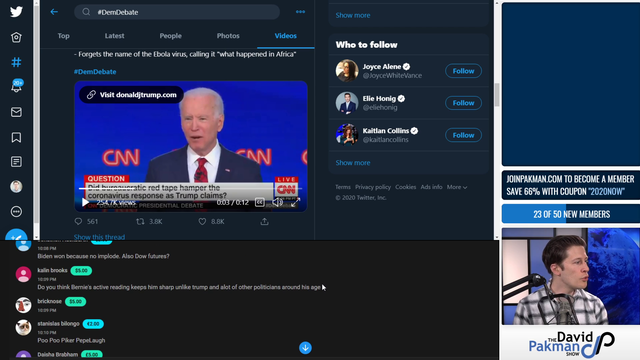The height and width of the screenshot is (360, 640).
Task: Switch to the Photos tab
Action: click(x=228, y=36)
